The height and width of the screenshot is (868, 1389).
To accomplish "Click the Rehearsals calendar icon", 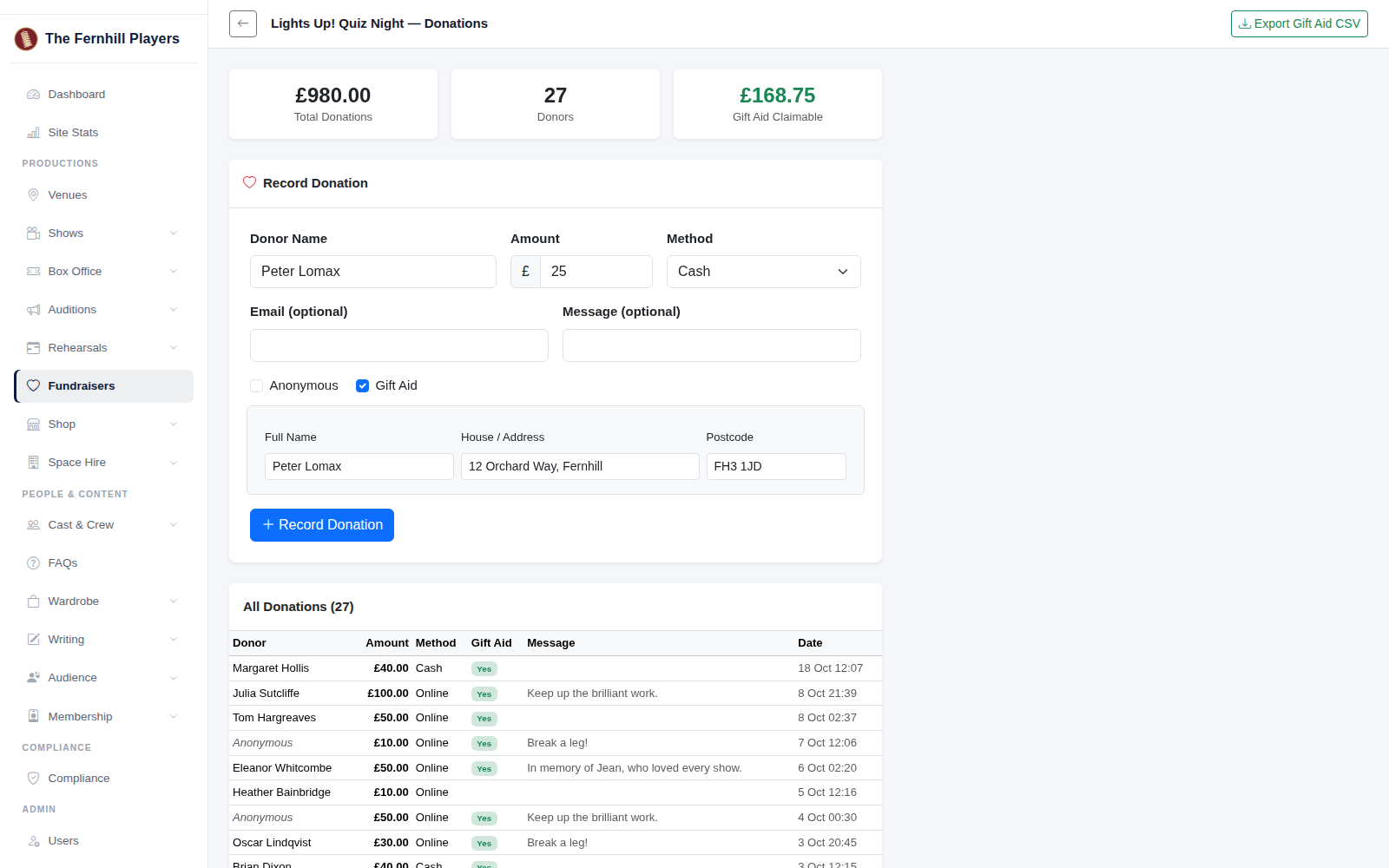I will pos(33,348).
